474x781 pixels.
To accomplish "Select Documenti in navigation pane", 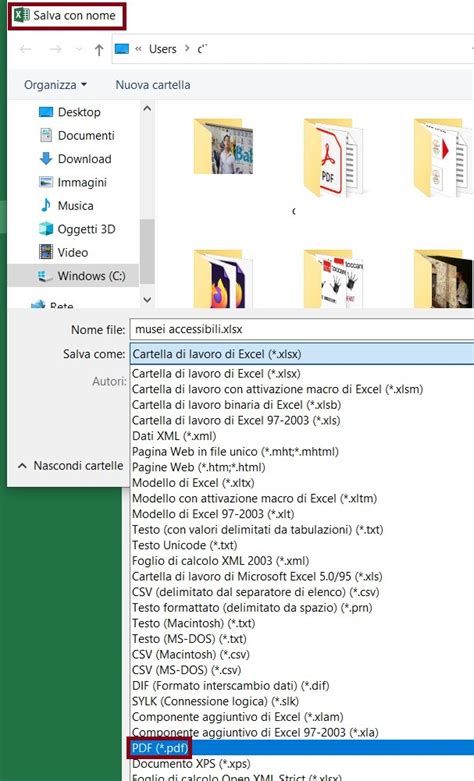I will [86, 135].
